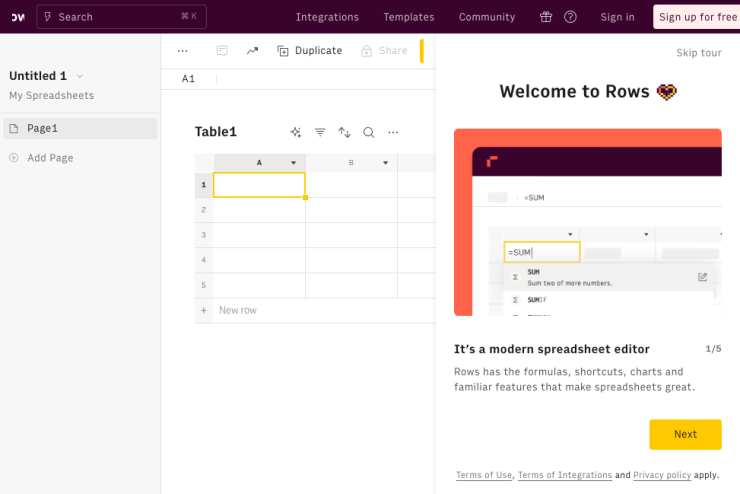Open the help question mark icon

570,17
